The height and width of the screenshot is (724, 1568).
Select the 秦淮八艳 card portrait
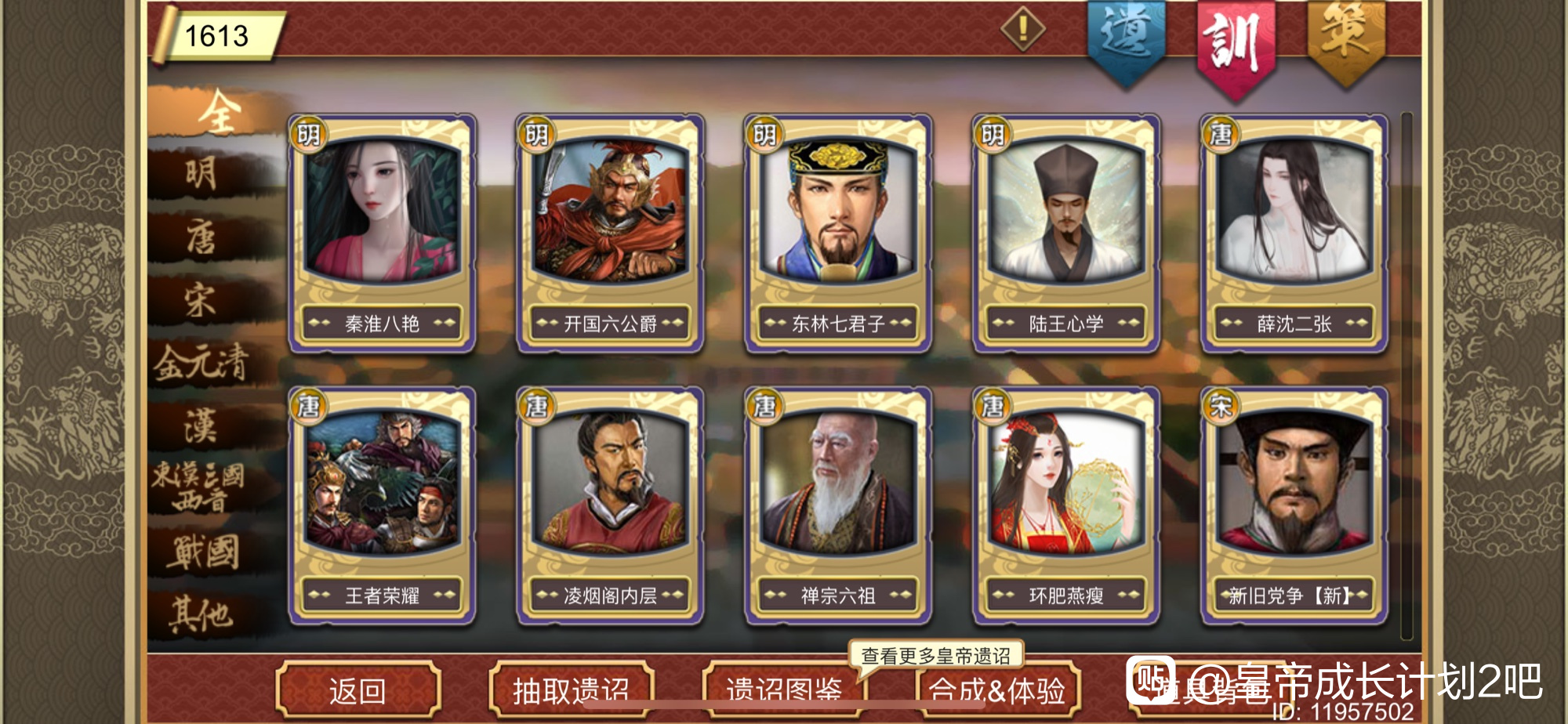[x=382, y=210]
